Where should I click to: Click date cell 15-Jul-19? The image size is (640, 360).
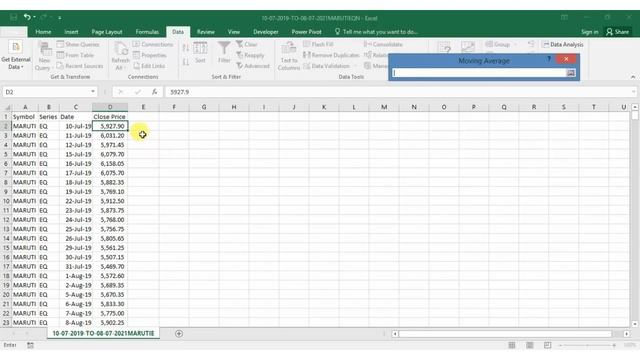[x=76, y=154]
